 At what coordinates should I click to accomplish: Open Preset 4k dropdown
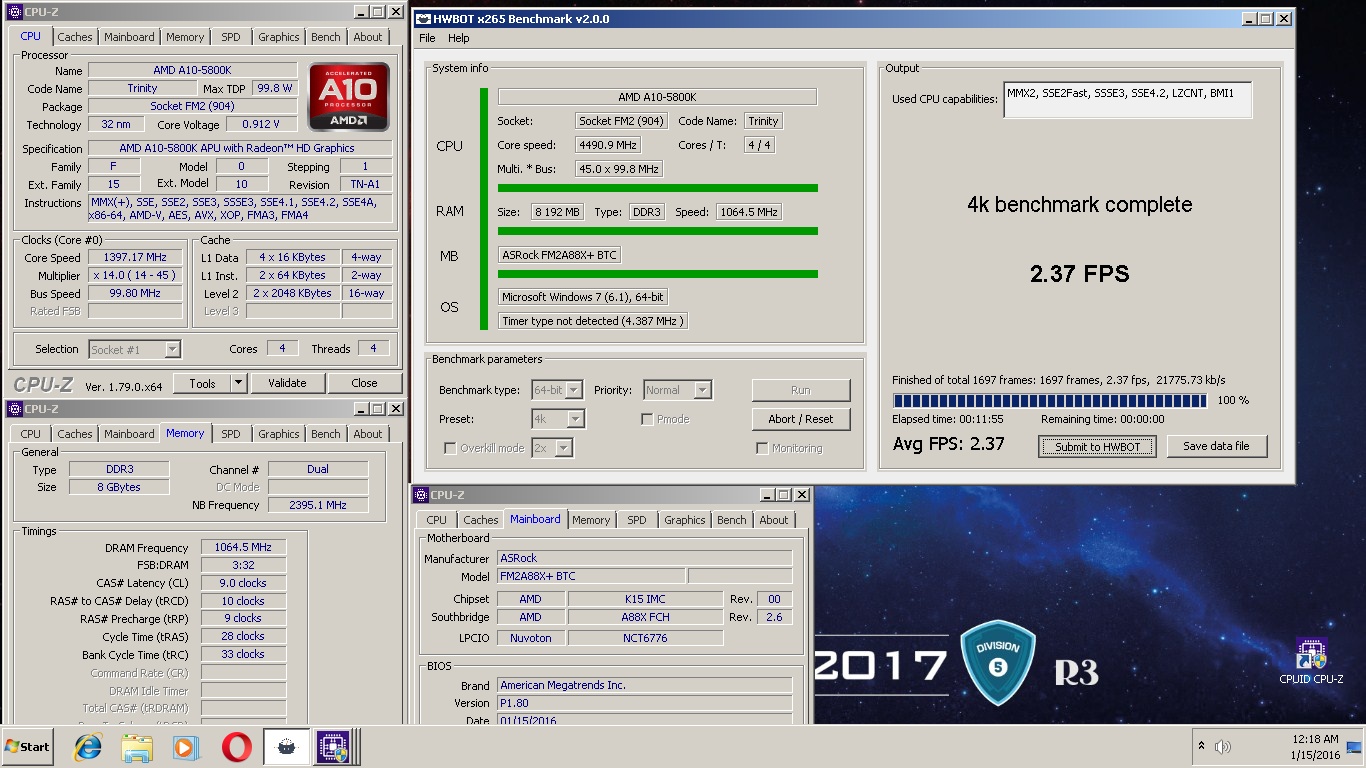tap(576, 419)
